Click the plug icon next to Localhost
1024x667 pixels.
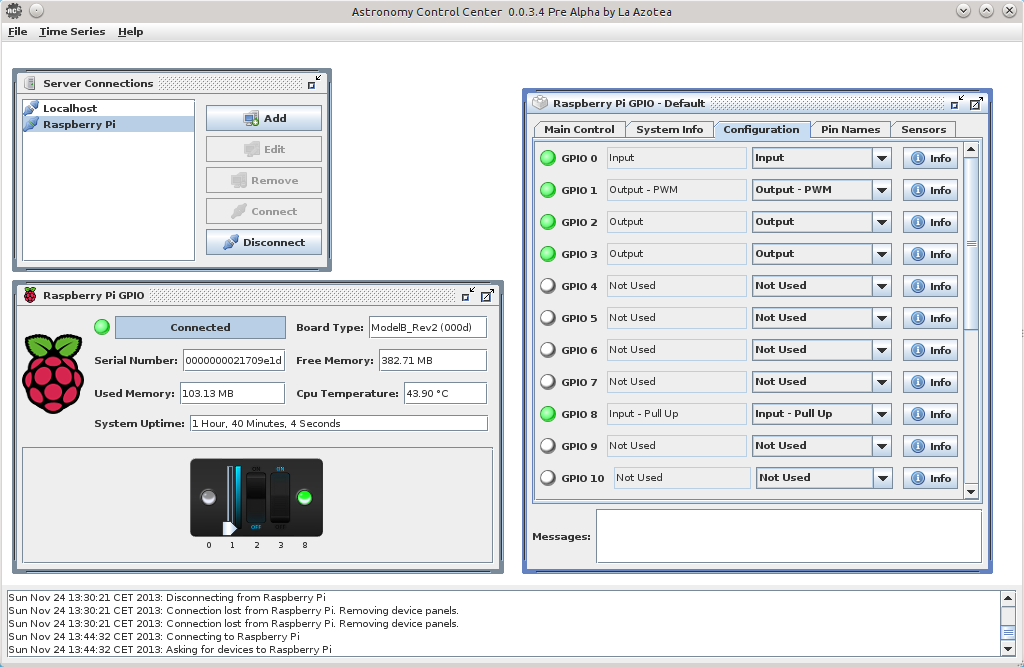pyautogui.click(x=31, y=108)
